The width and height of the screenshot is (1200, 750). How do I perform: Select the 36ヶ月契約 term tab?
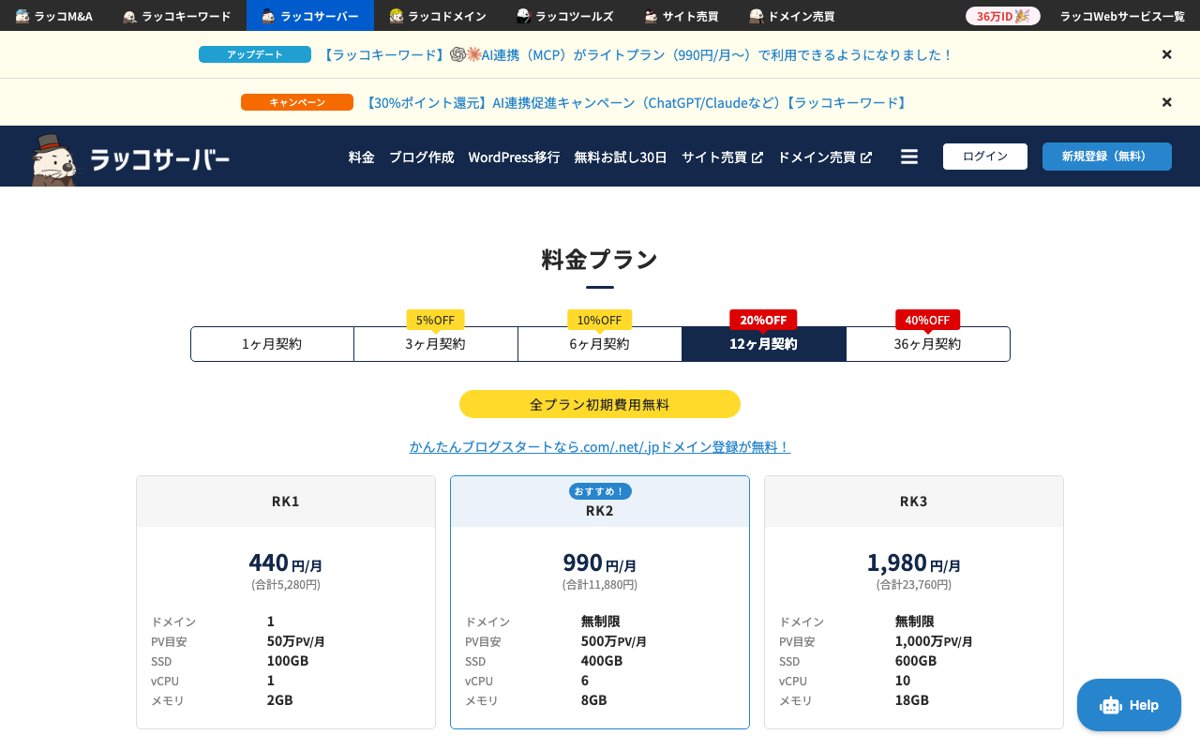coord(927,344)
